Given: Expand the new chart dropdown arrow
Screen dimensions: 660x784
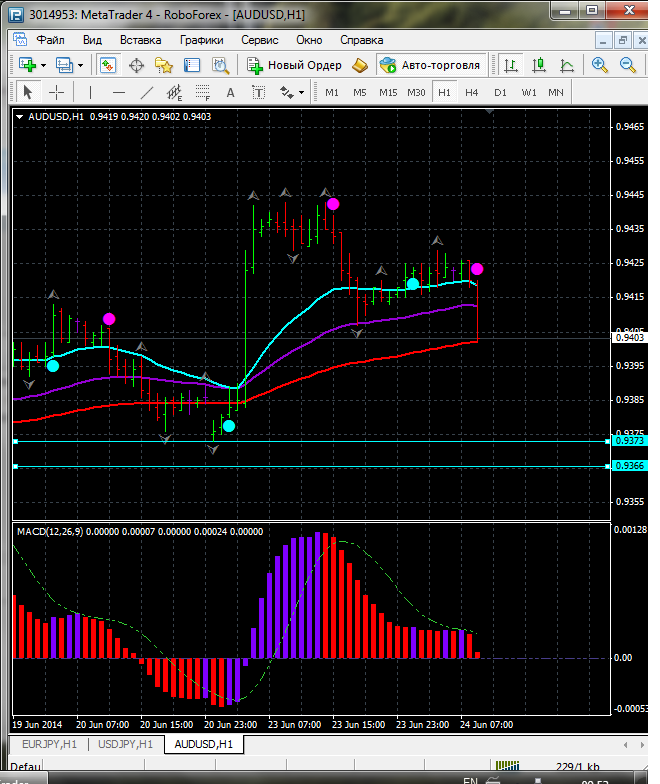Looking at the screenshot, I should click(44, 65).
